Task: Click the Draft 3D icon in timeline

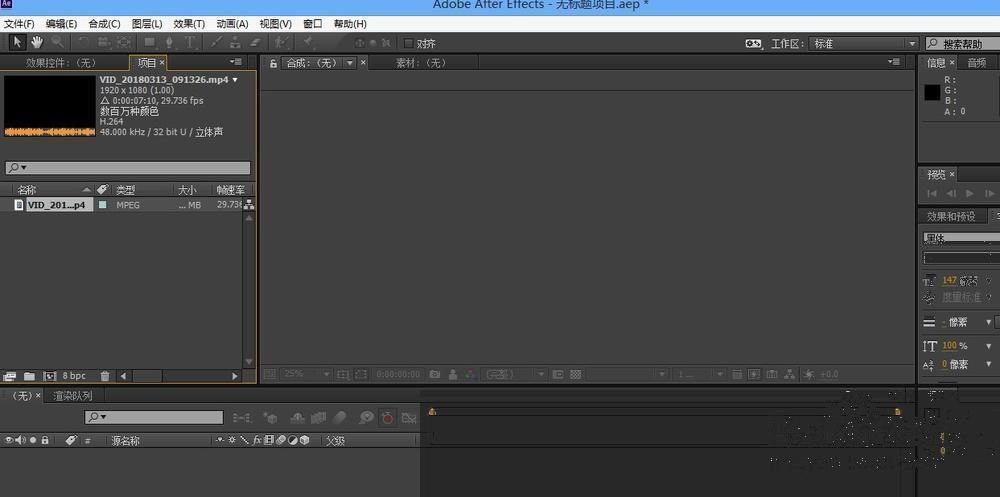Action: pyautogui.click(x=270, y=418)
